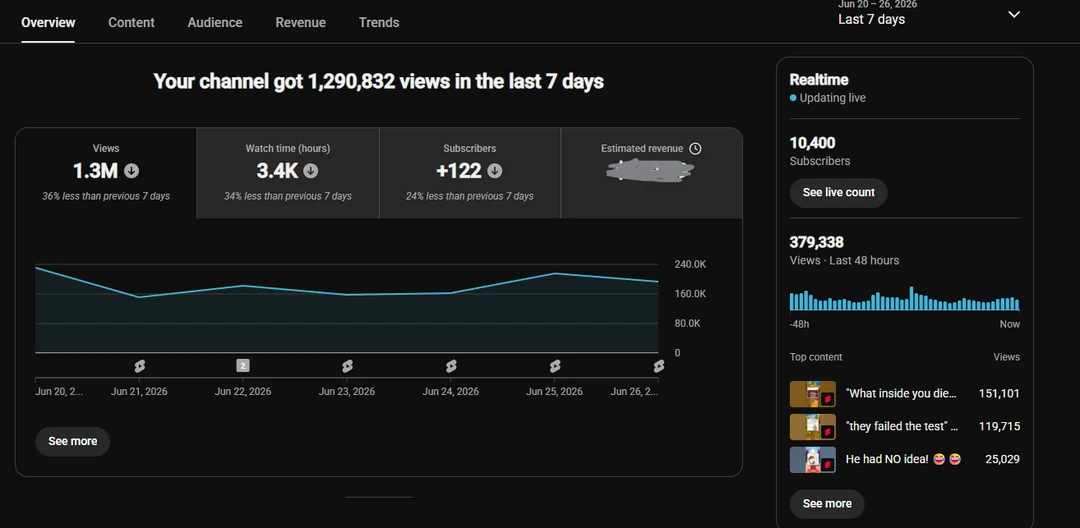Screen dimensions: 1080x528
Task: Select the Trends tab
Action: click(379, 22)
